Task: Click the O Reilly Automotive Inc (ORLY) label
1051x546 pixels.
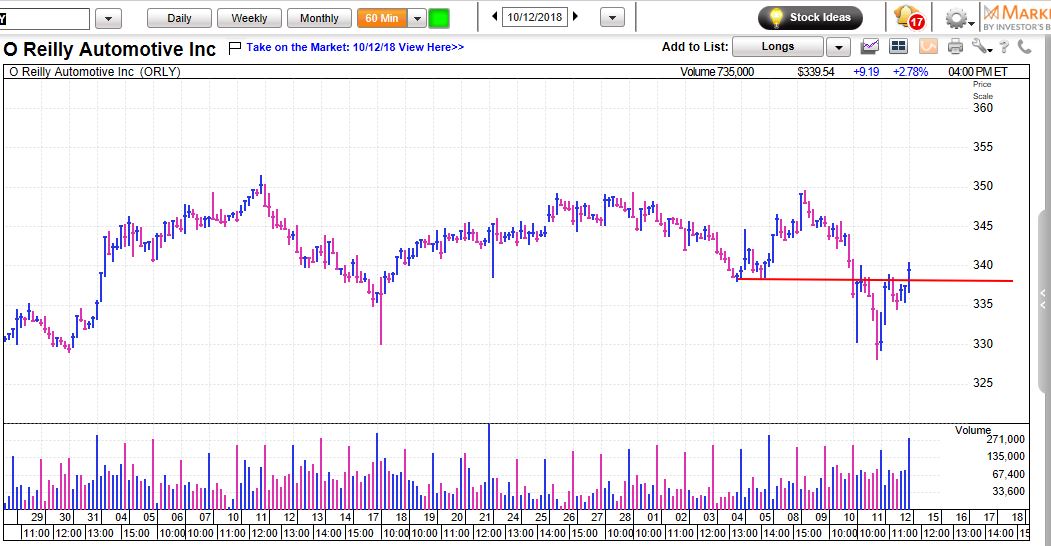Action: (95, 72)
